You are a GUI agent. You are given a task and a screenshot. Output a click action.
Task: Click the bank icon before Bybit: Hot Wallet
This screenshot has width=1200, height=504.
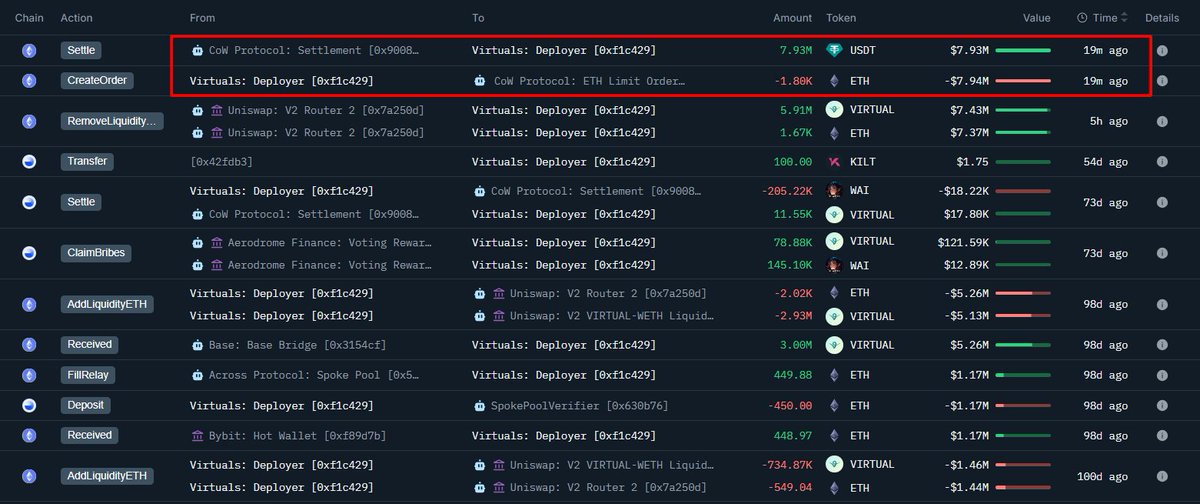[197, 436]
